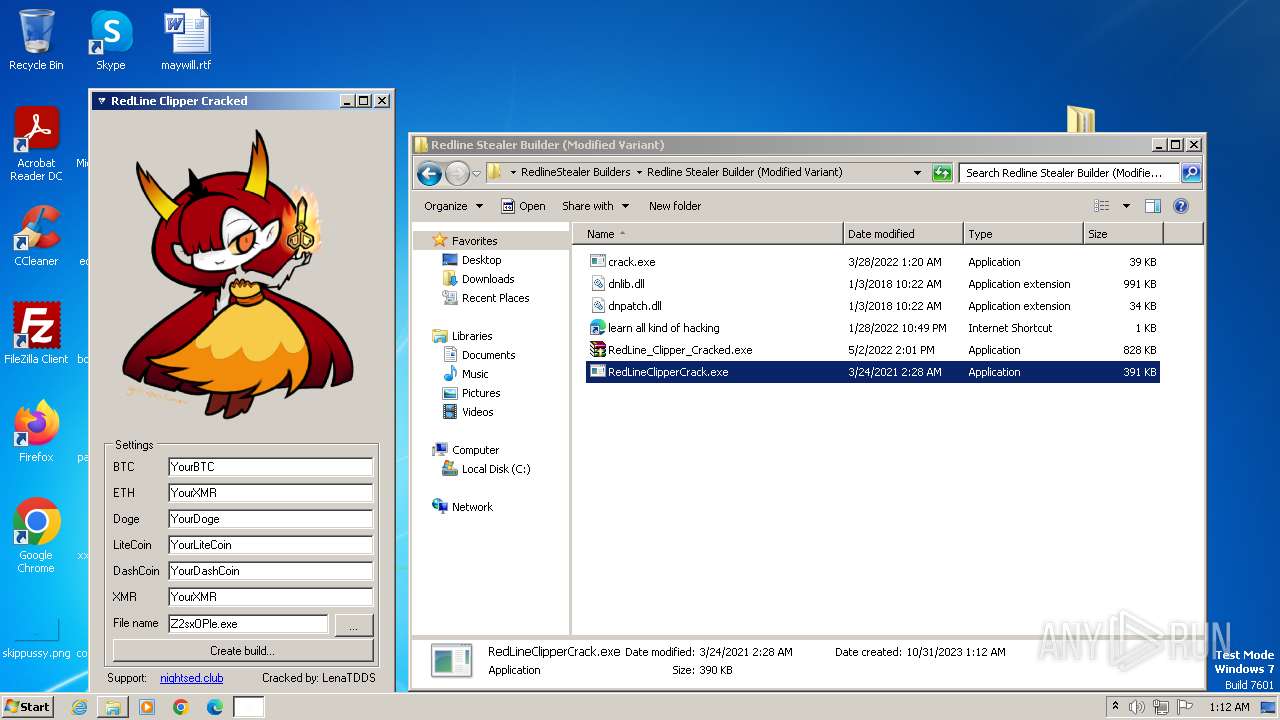
Task: Open Explorer help button
Action: (1180, 206)
